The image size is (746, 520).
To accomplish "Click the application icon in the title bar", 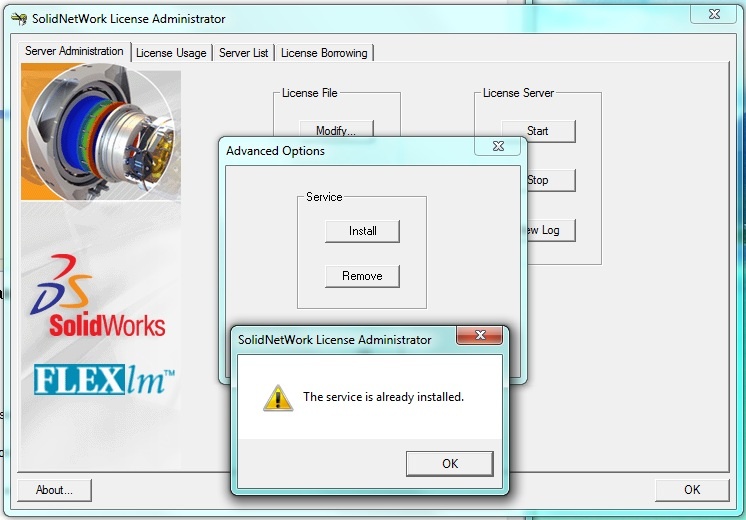I will tap(19, 19).
